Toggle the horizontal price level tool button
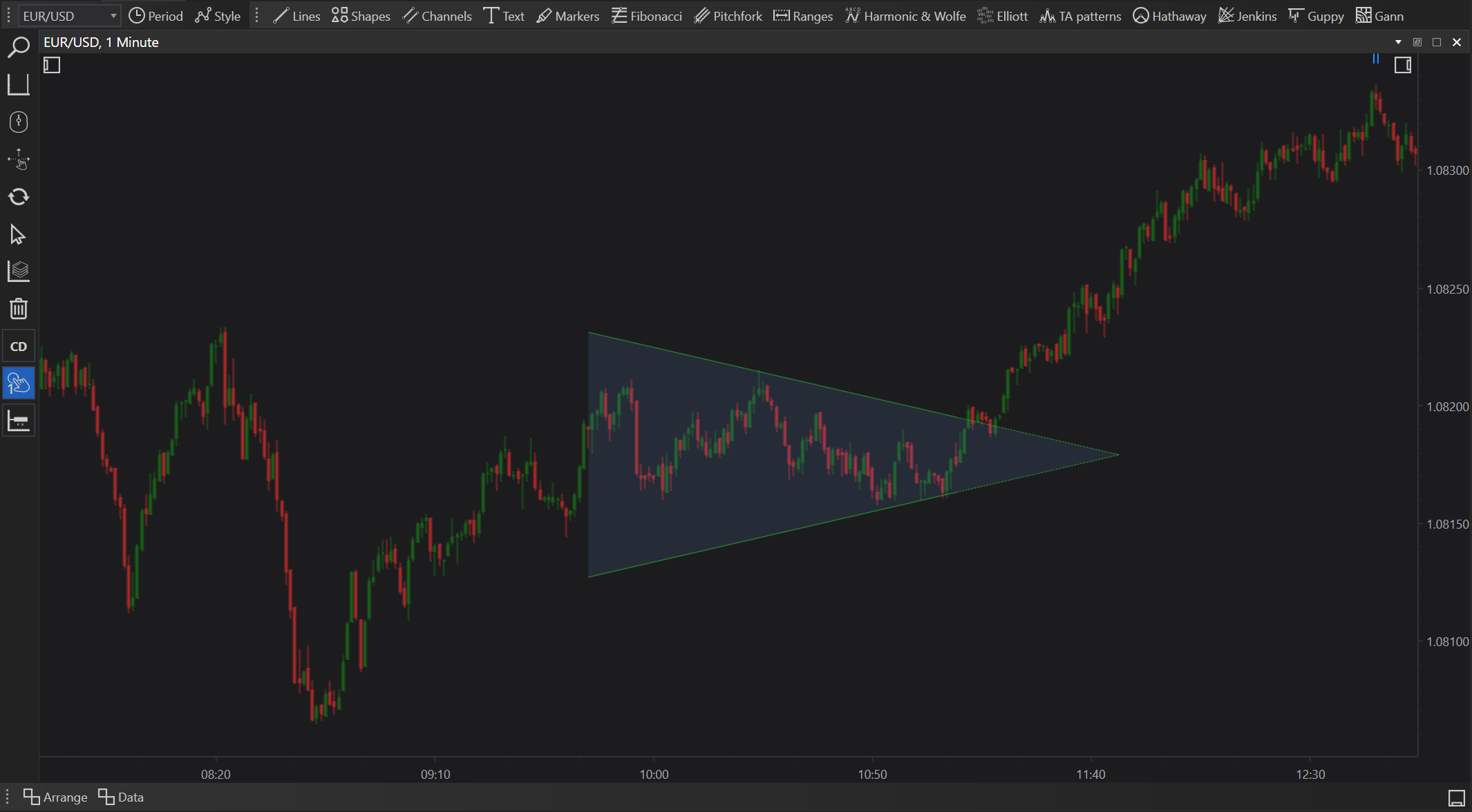The image size is (1472, 812). tap(19, 420)
